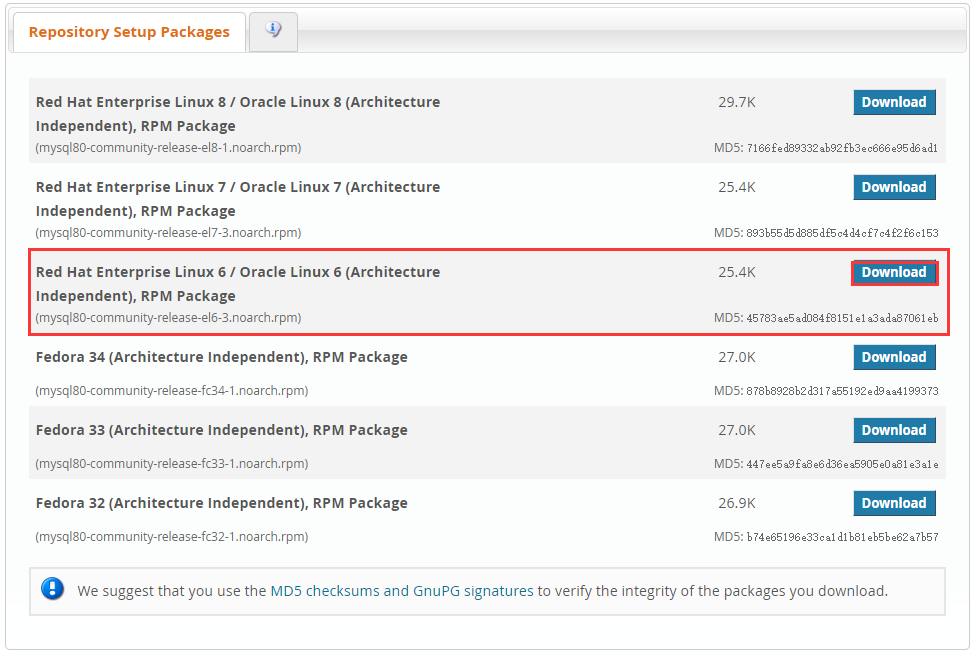Open the info icon tab

(273, 31)
